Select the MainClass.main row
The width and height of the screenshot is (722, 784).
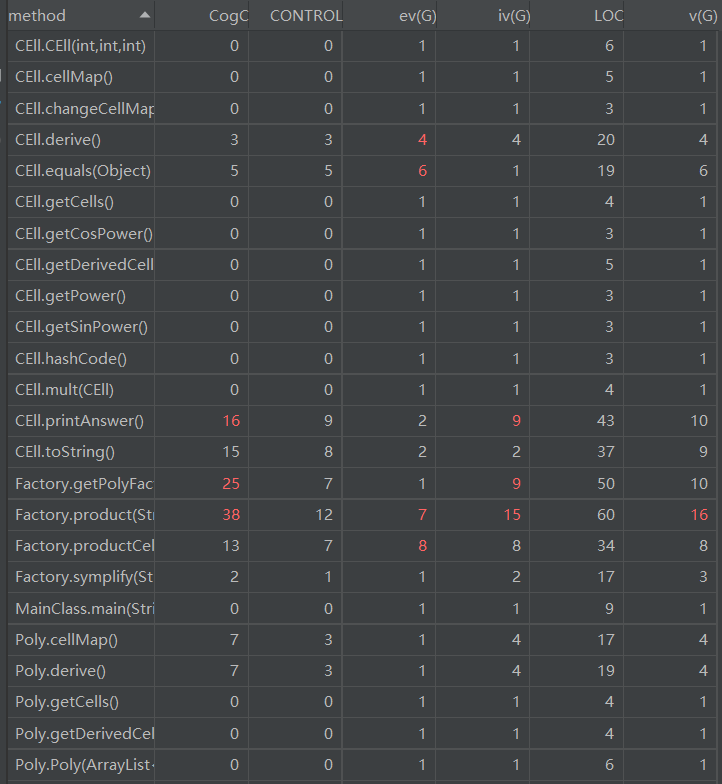tap(362, 608)
